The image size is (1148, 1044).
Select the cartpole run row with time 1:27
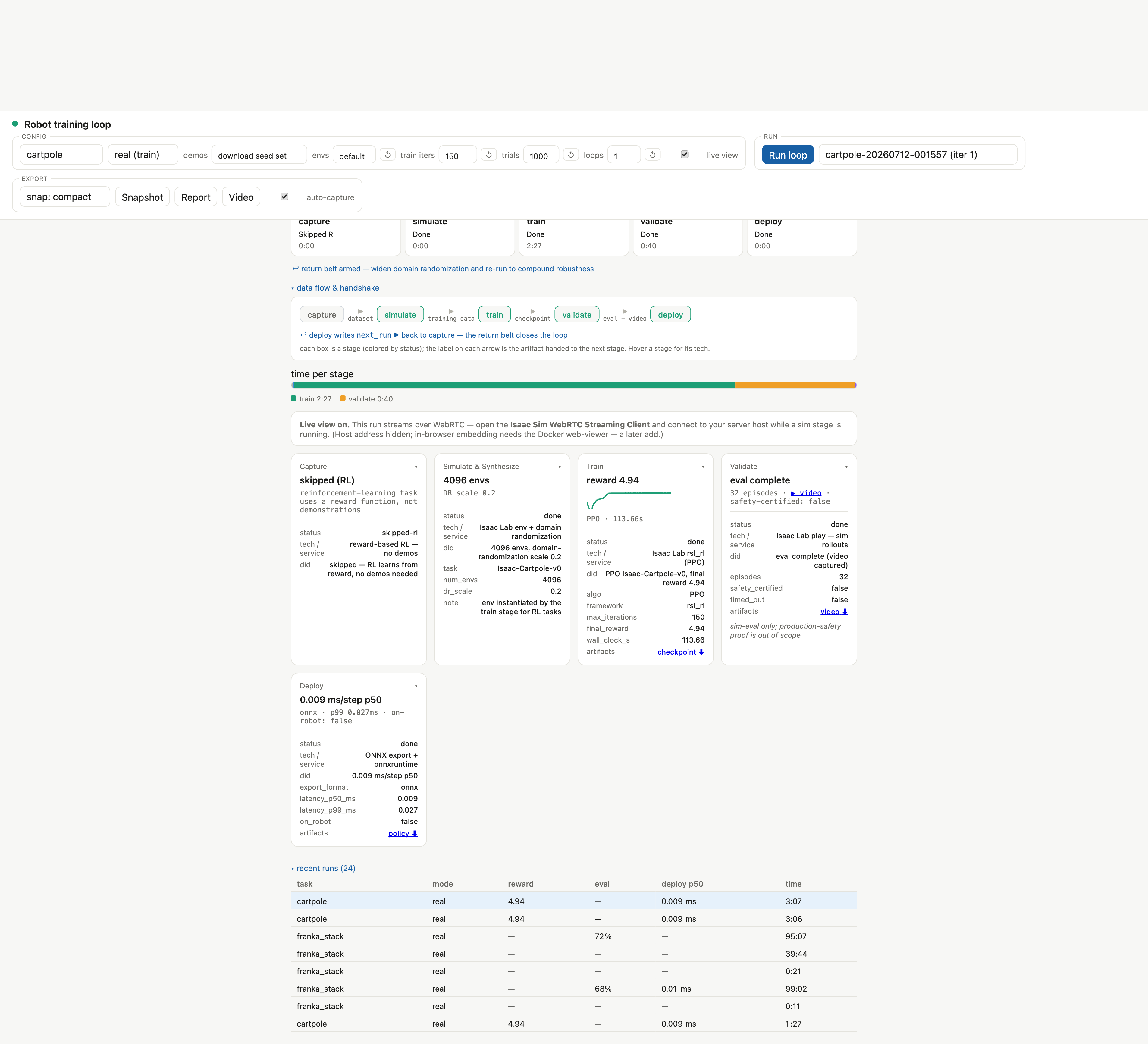pyautogui.click(x=573, y=1024)
